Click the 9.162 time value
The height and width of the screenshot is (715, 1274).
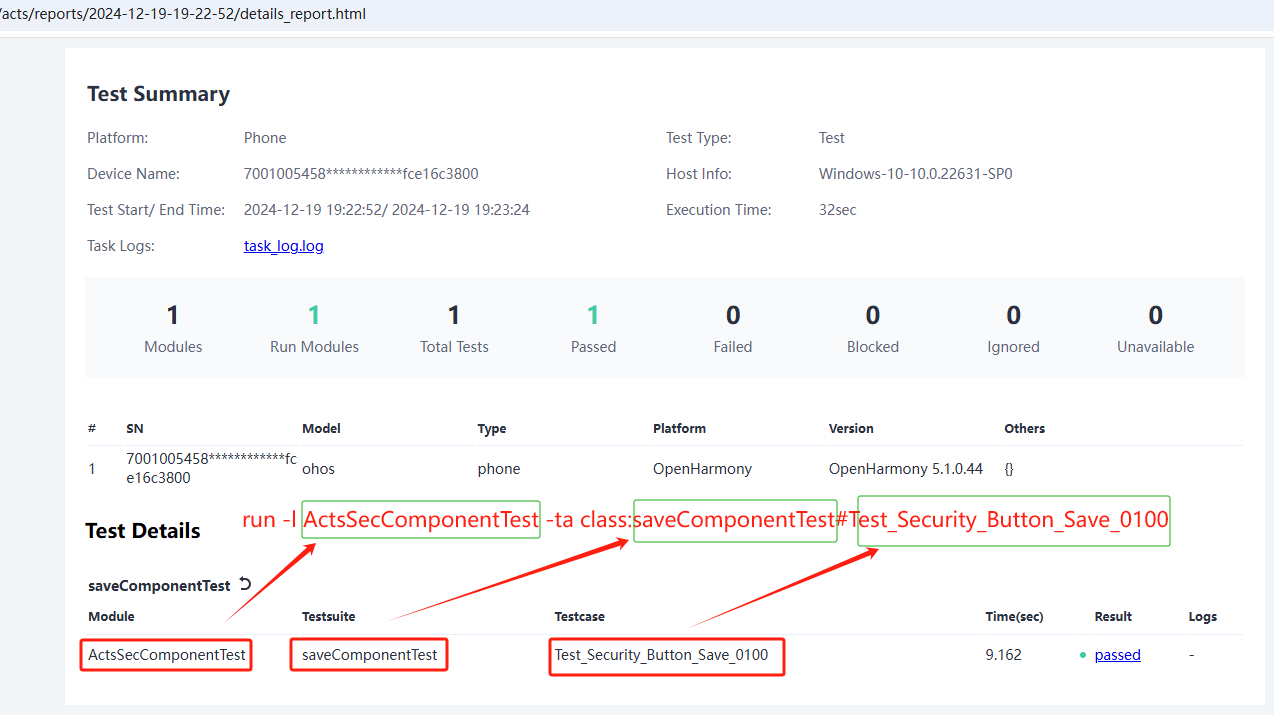pos(1004,655)
